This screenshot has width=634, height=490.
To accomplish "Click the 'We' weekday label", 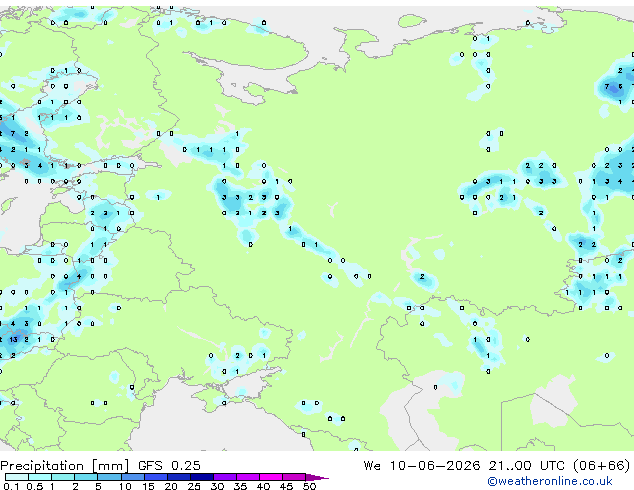I will (372, 466).
